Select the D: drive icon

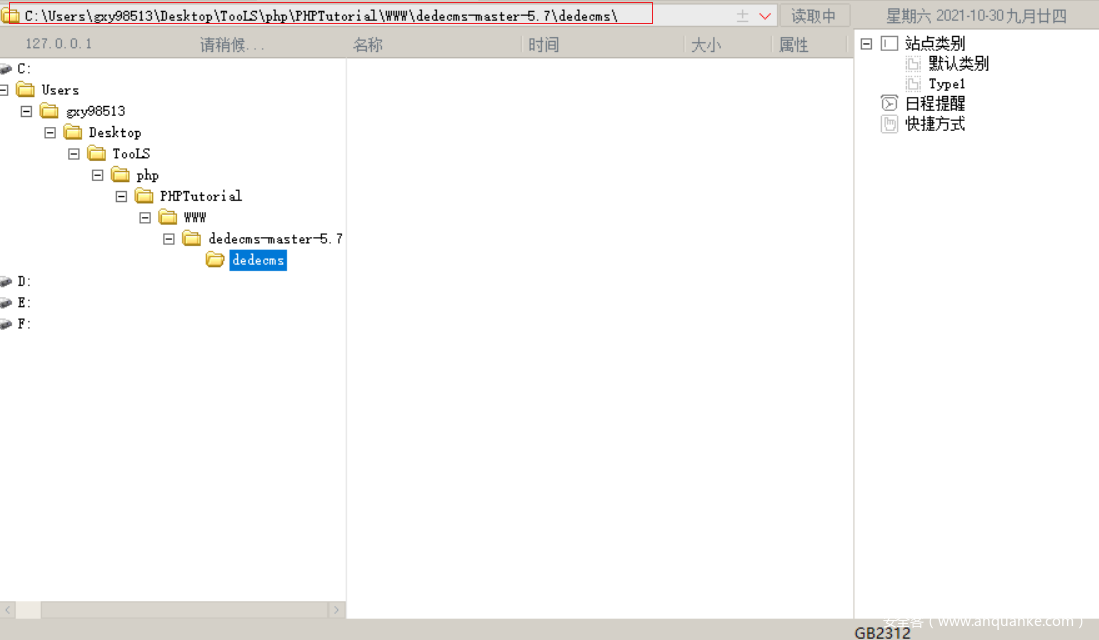click(x=6, y=282)
